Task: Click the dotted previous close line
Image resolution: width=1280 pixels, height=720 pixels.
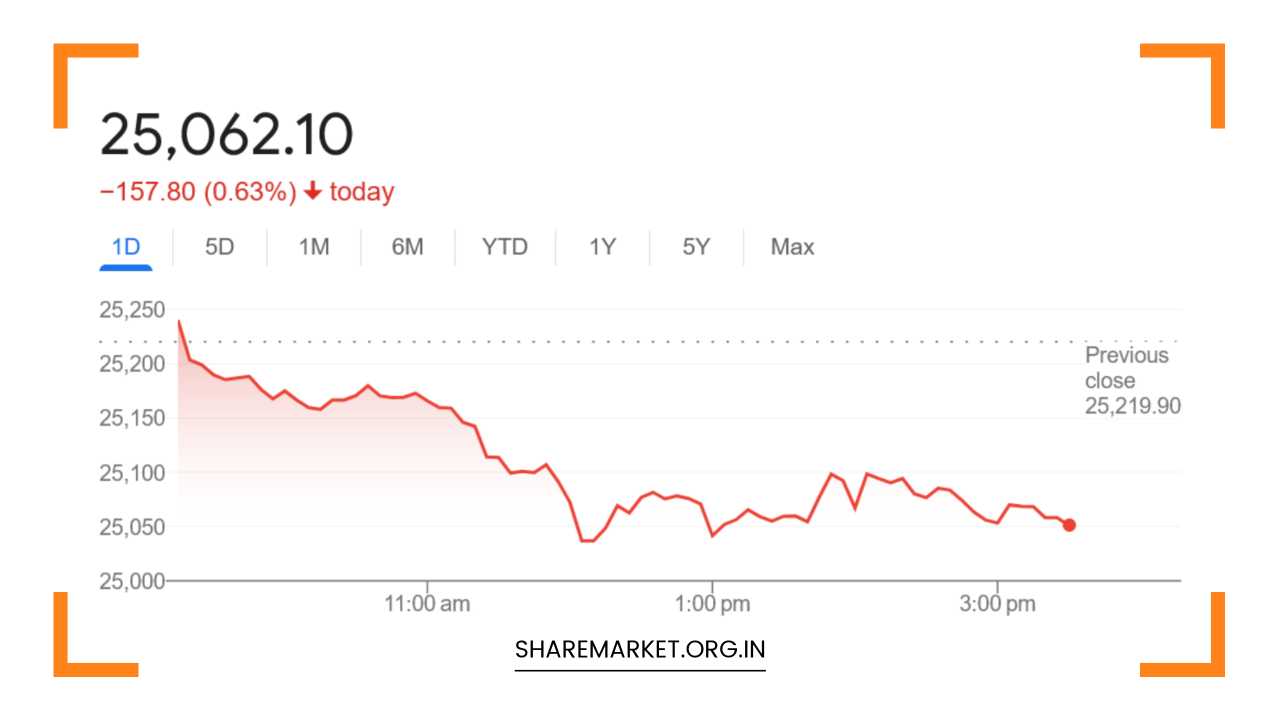Action: coord(600,341)
